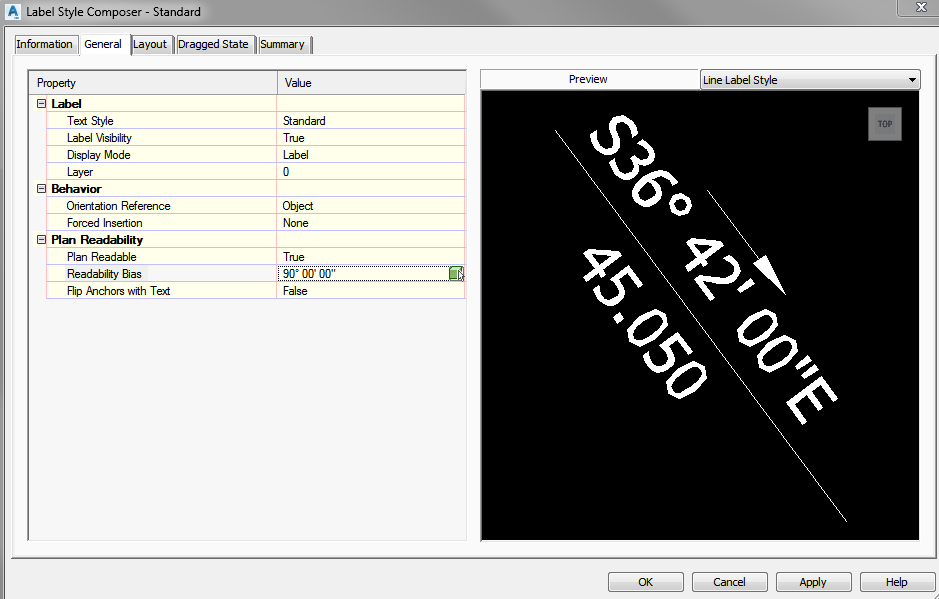The image size is (939, 599).
Task: Cancel the Label Style Composer dialog
Action: coord(729,581)
